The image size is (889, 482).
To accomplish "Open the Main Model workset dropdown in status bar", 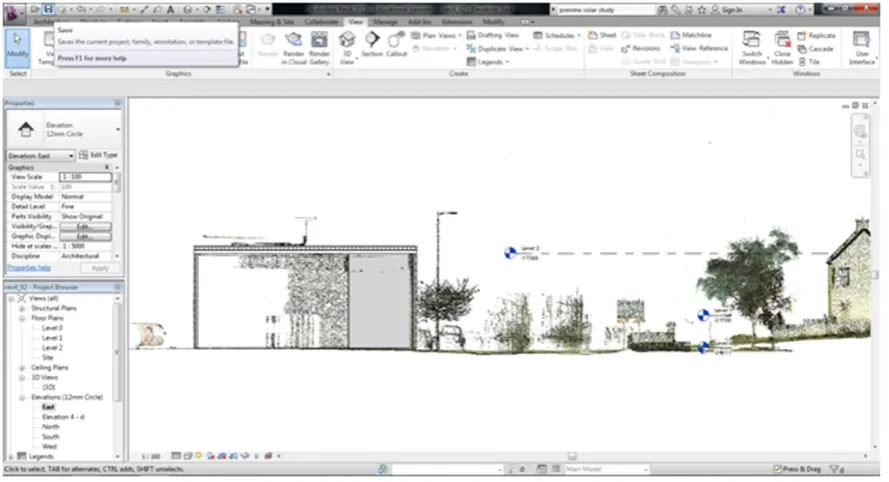I will click(x=607, y=470).
